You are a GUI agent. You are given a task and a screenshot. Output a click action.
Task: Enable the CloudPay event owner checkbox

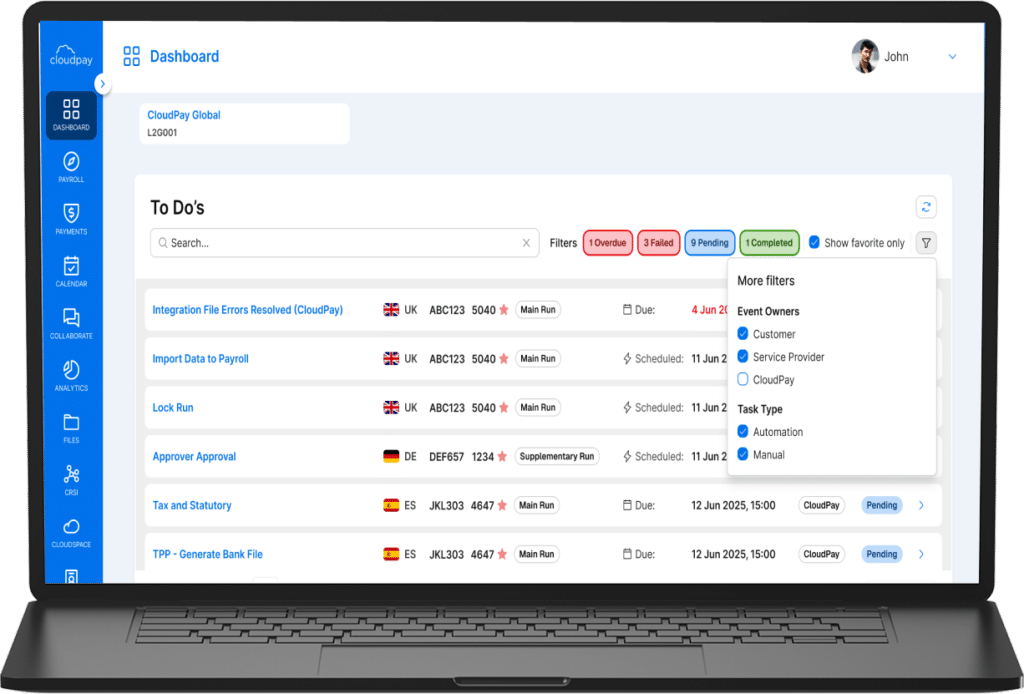coord(743,379)
